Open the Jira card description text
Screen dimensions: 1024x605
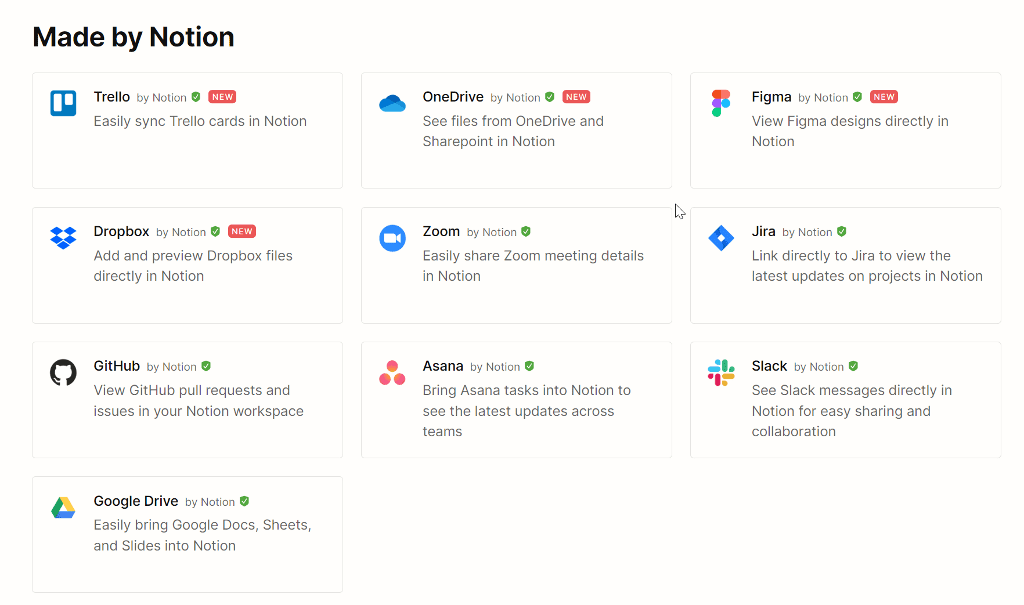click(867, 266)
